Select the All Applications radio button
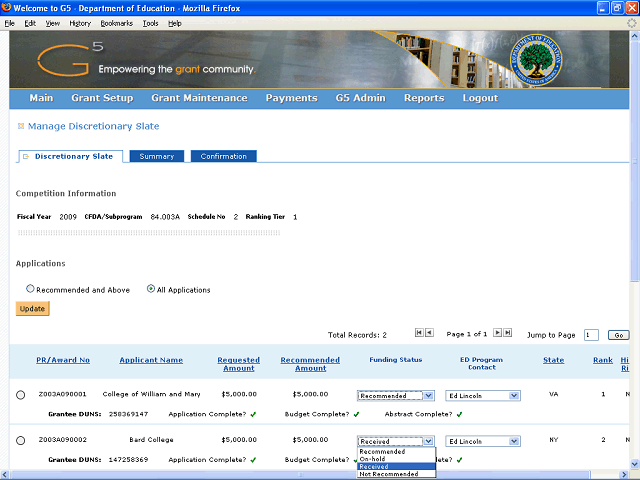The image size is (640, 480). [151, 290]
